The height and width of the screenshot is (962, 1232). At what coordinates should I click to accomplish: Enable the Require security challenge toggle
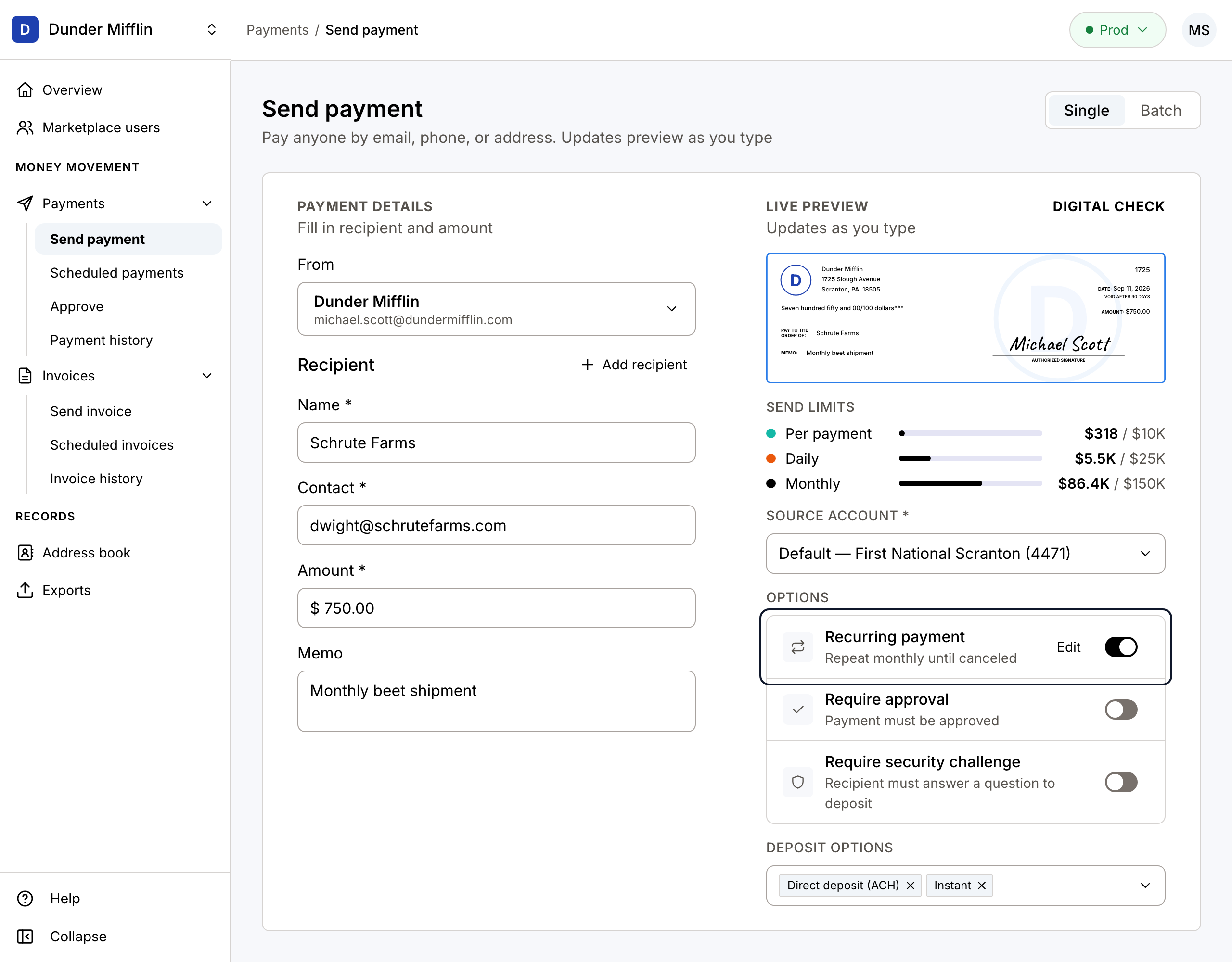click(1121, 782)
